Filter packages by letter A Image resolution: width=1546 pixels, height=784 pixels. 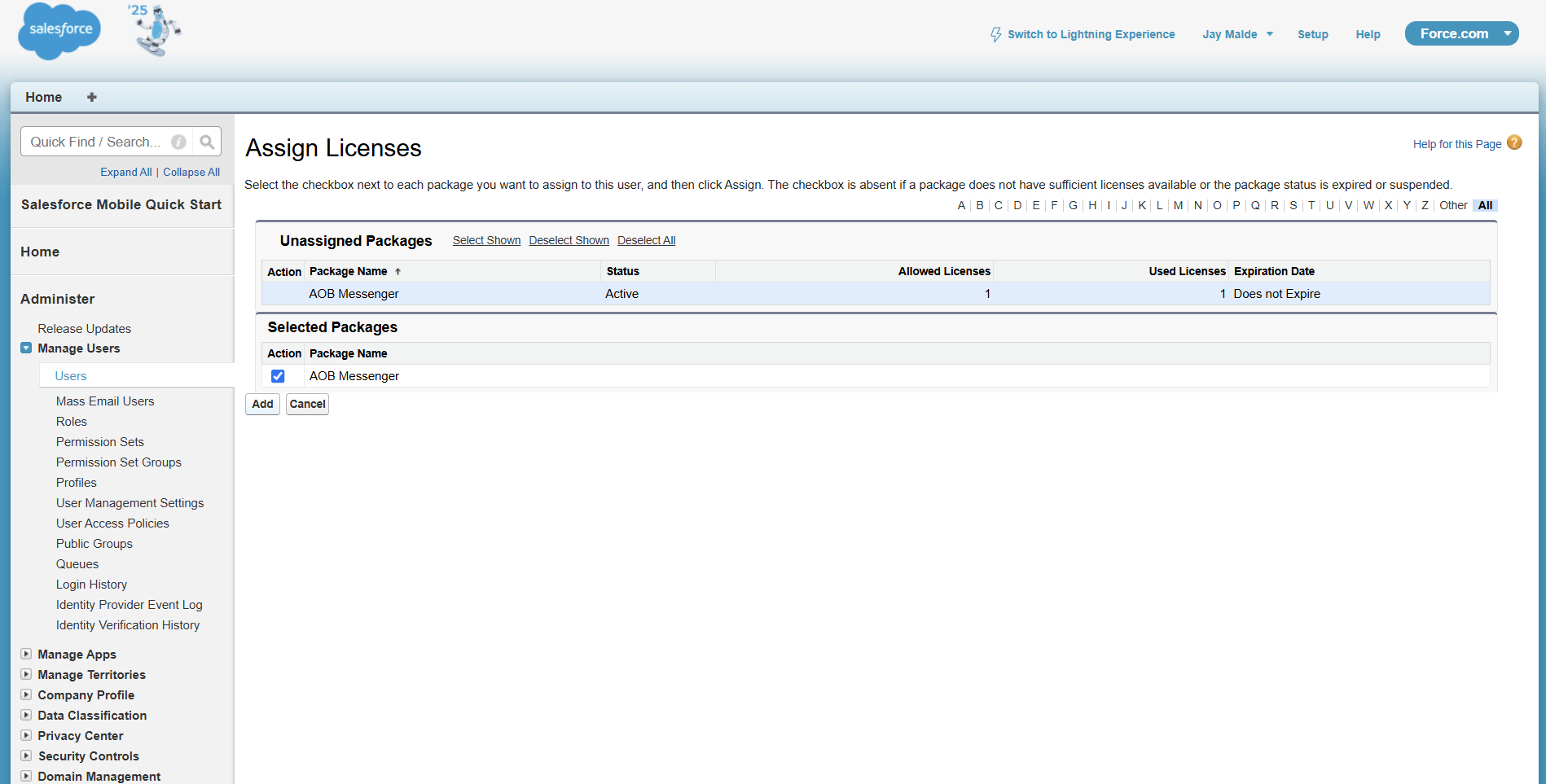pyautogui.click(x=961, y=205)
